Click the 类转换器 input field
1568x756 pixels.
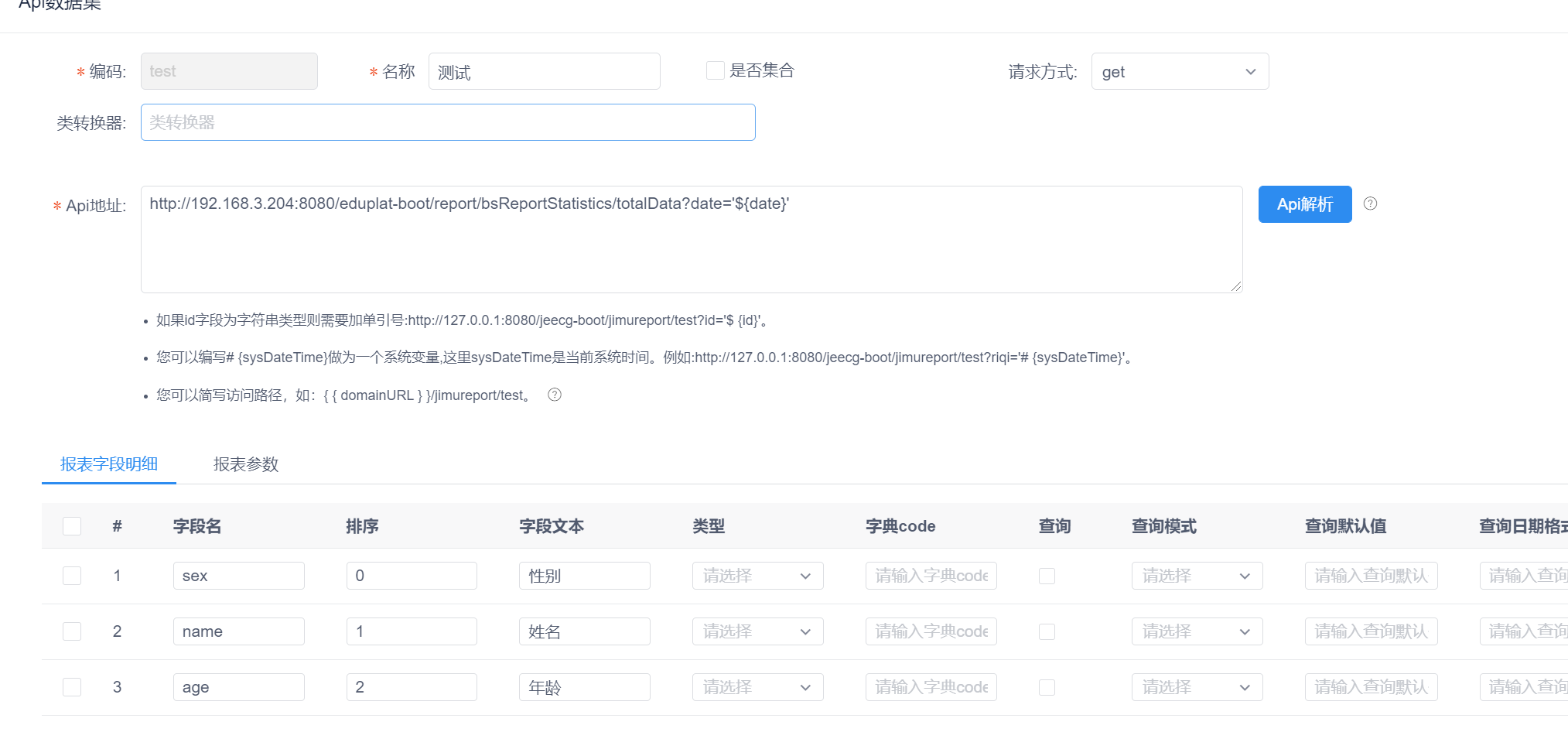pos(447,121)
